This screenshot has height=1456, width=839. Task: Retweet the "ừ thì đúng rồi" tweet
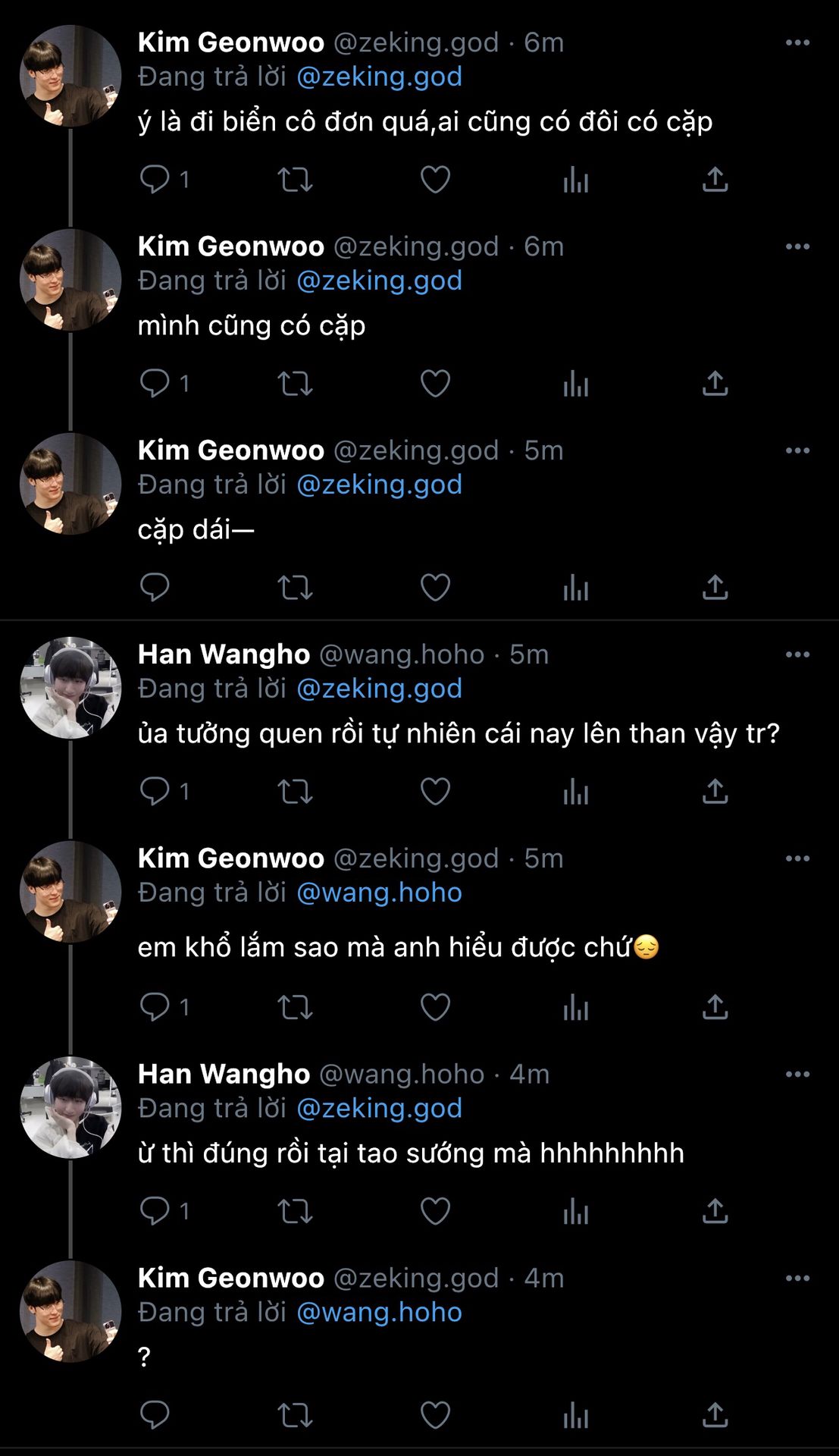click(295, 1211)
